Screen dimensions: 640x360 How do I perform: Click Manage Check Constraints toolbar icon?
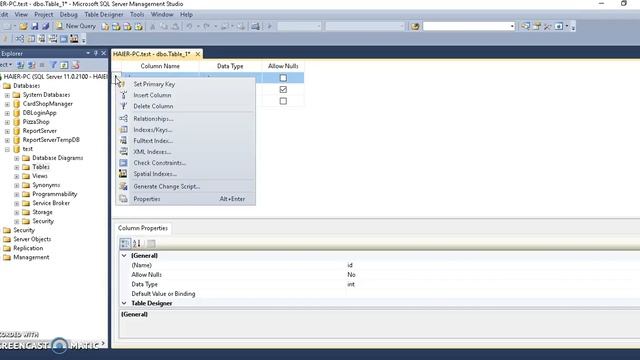point(64,39)
